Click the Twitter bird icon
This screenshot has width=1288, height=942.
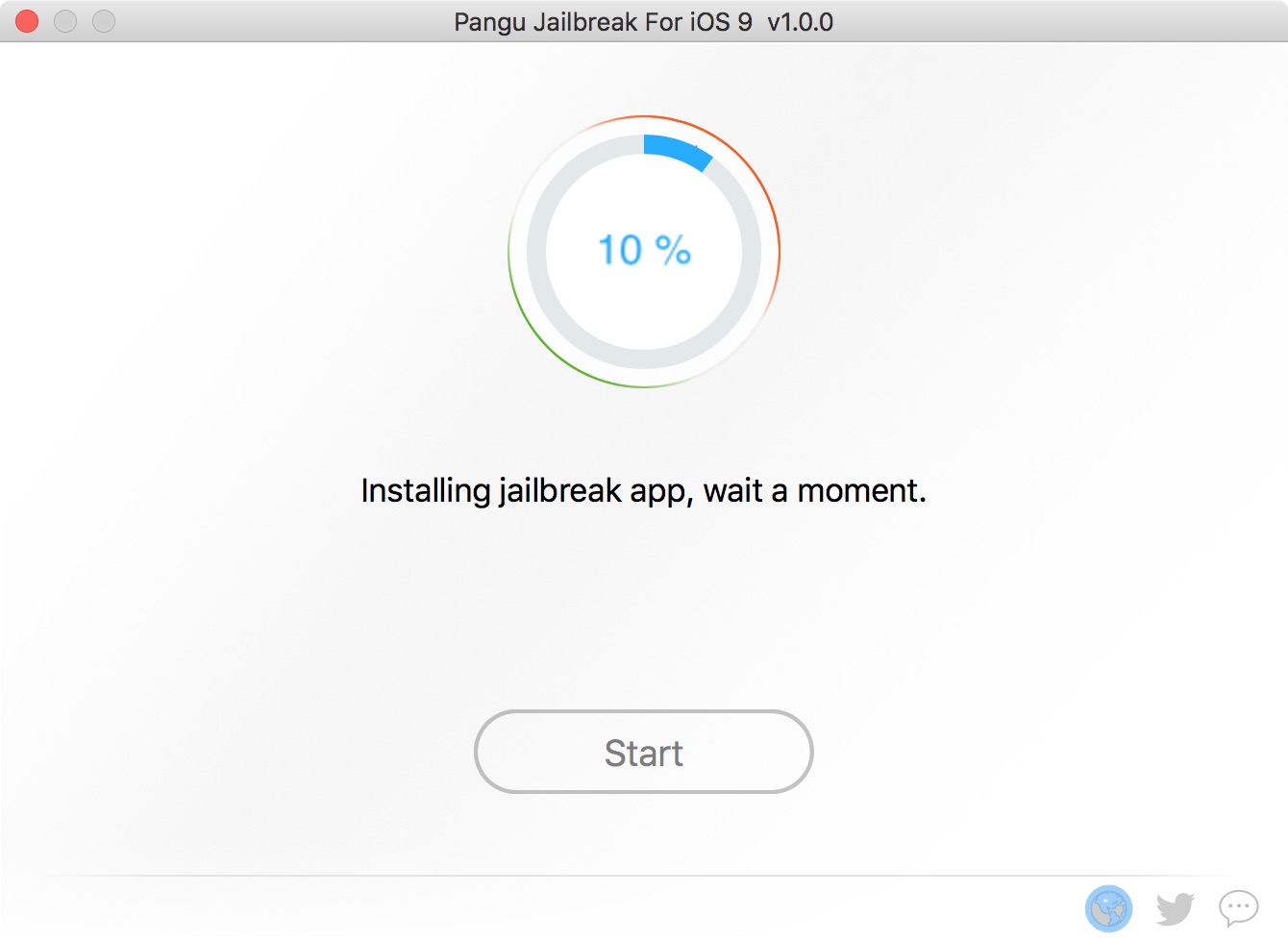coord(1175,908)
